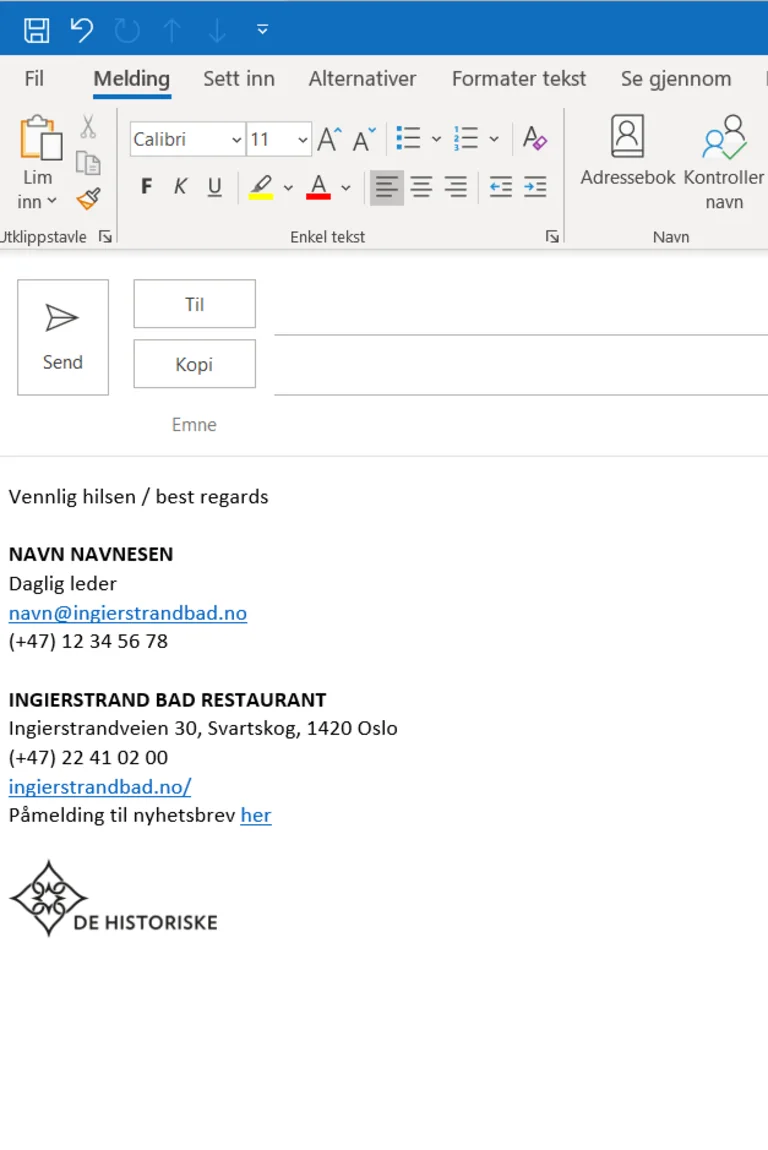Follow the navn@ingierstrandbad.no email link
768x1150 pixels.
(128, 613)
